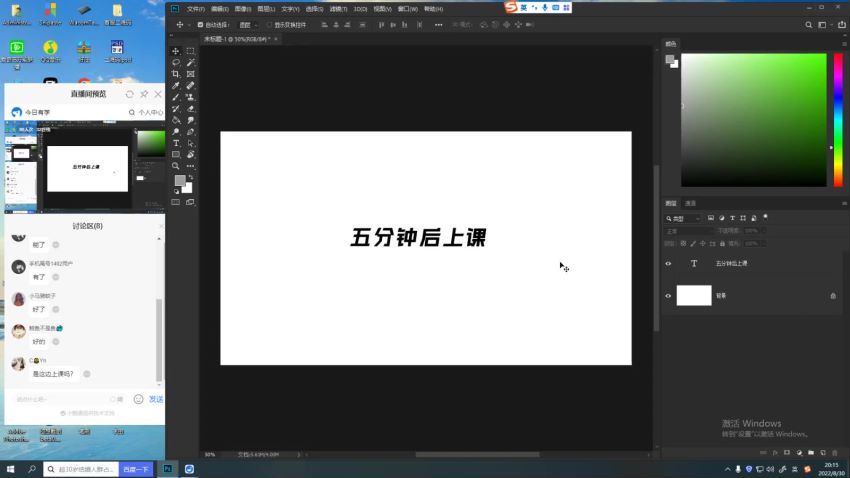This screenshot has height=478, width=850.
Task: Hide the 背景 layer with eye icon
Action: [x=668, y=296]
